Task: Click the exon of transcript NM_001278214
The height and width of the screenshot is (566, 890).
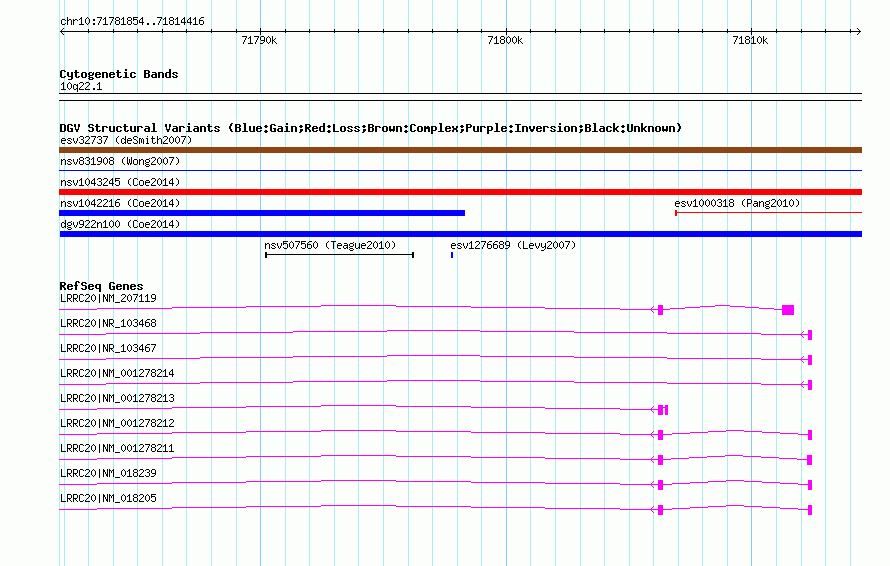Action: click(x=810, y=385)
